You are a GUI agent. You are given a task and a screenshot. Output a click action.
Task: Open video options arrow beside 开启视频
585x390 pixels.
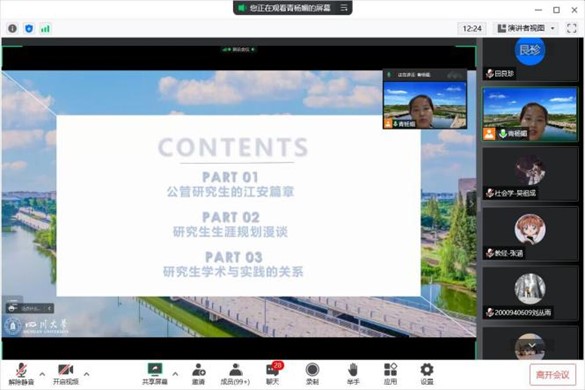pos(87,374)
